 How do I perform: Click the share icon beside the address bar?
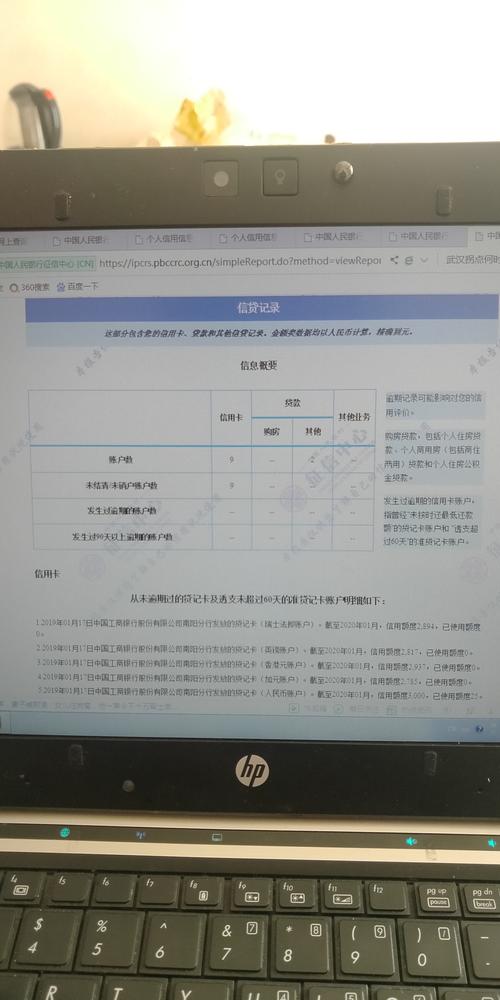[394, 260]
